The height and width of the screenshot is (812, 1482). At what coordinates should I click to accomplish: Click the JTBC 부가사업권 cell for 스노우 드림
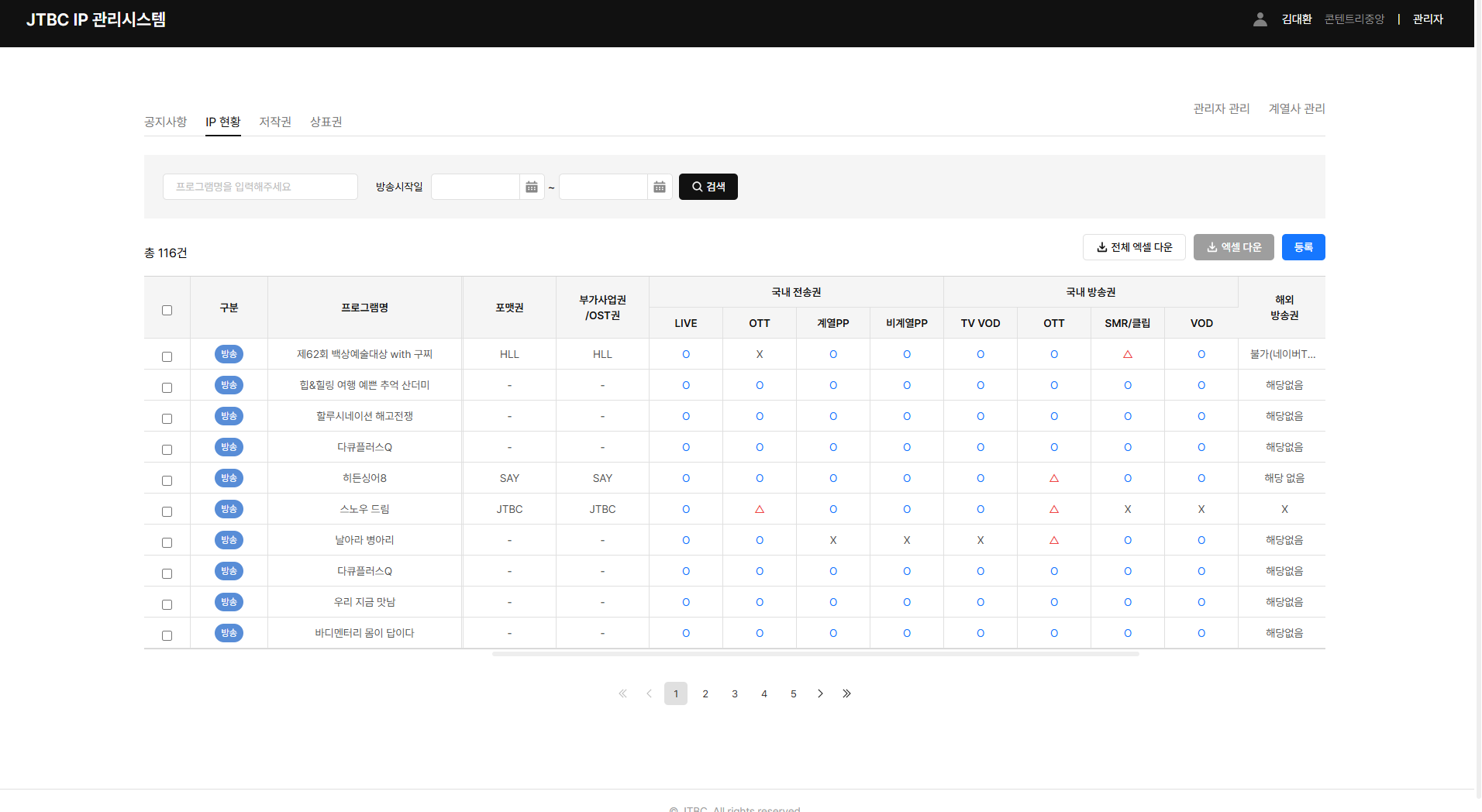point(602,509)
